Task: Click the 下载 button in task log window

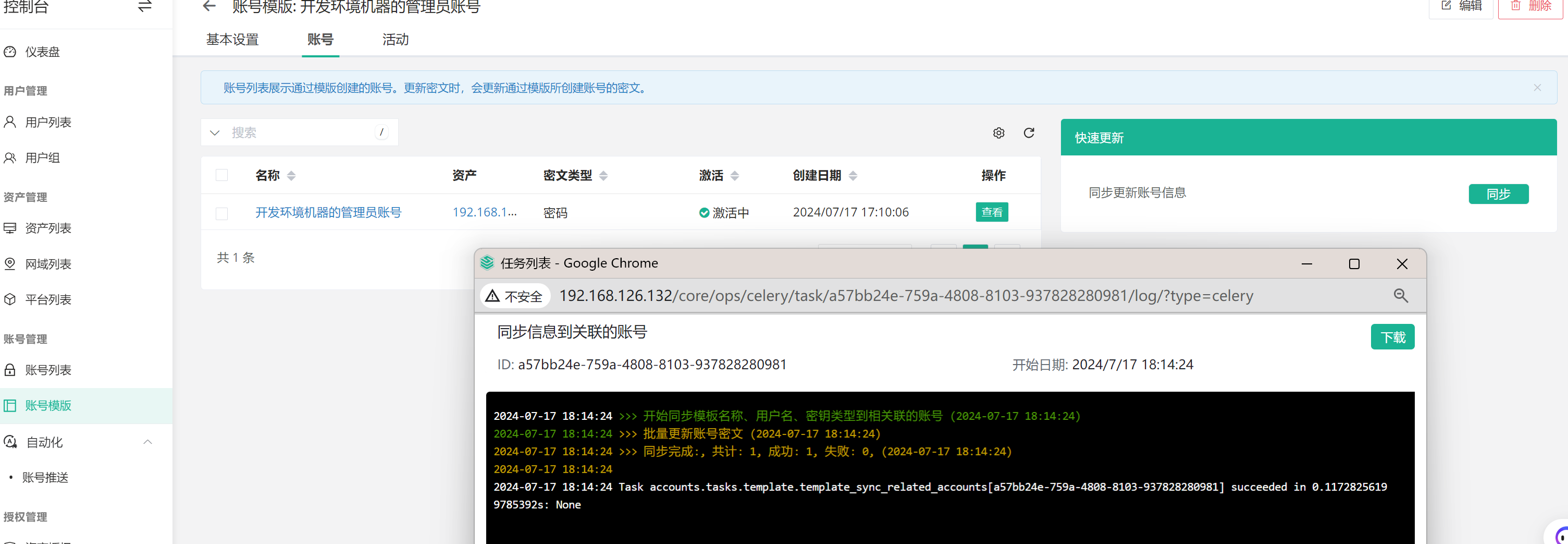Action: (1392, 337)
